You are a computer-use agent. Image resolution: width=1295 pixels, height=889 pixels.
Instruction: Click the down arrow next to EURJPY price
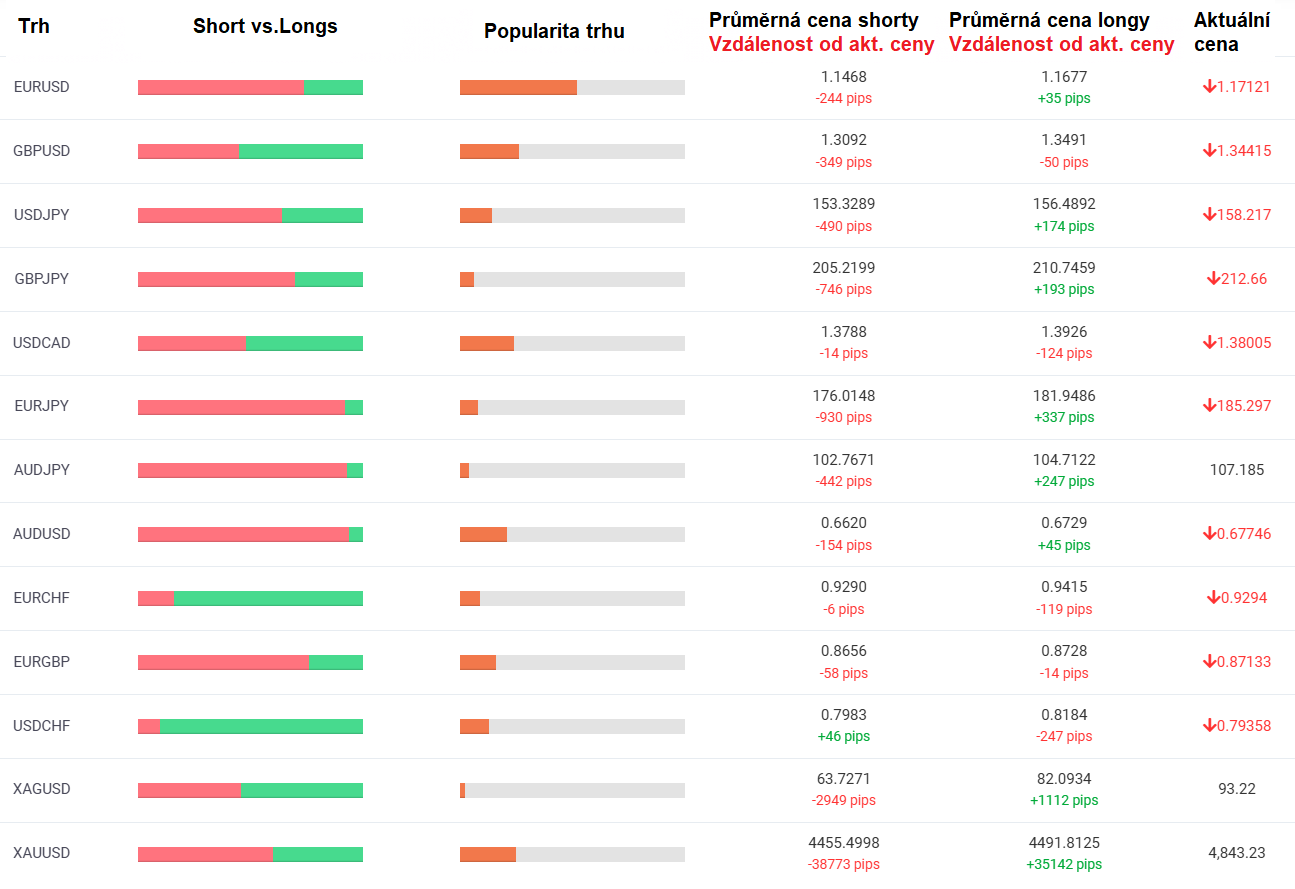1209,406
